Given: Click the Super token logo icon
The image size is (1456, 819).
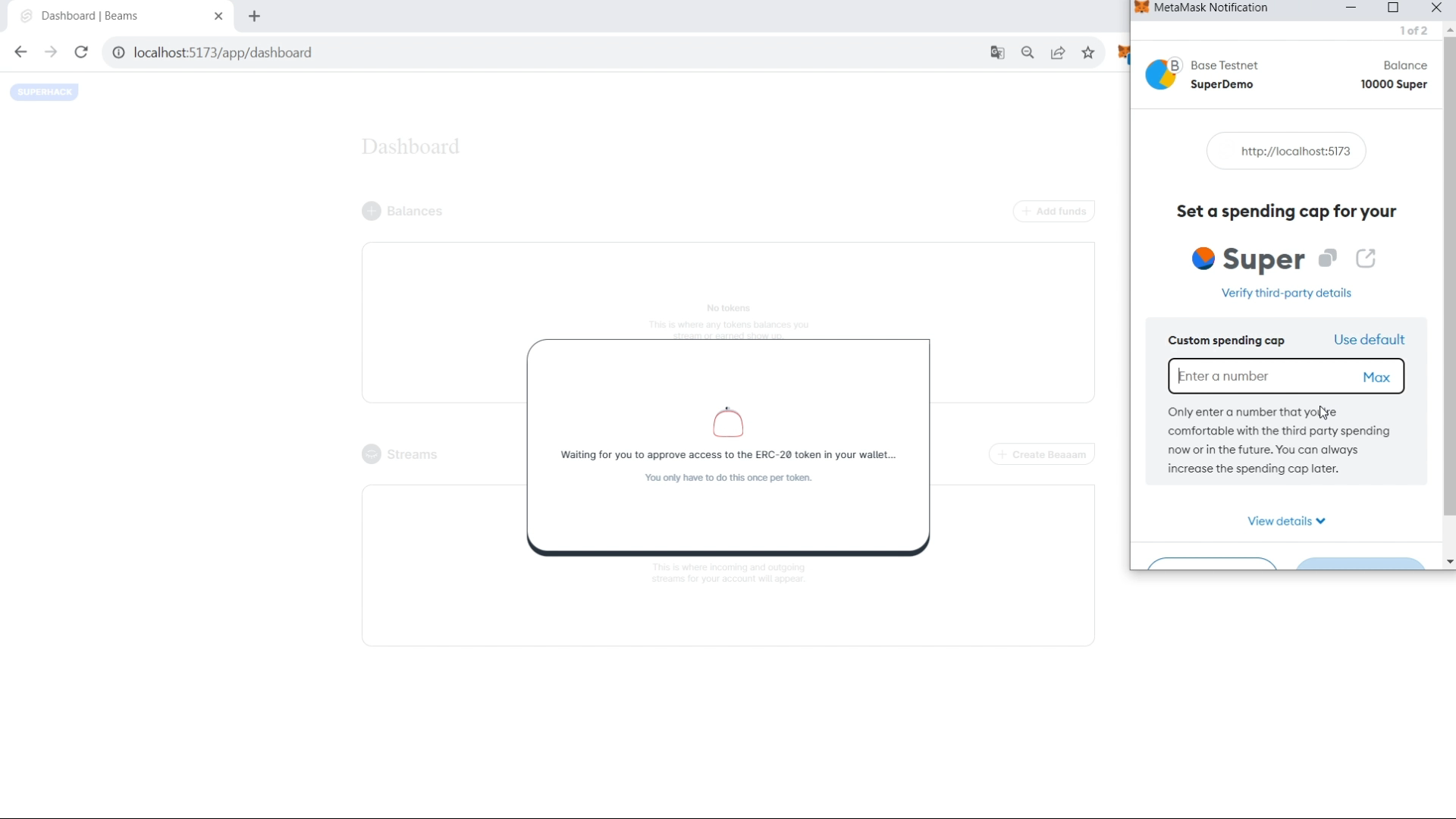Looking at the screenshot, I should click(x=1203, y=259).
